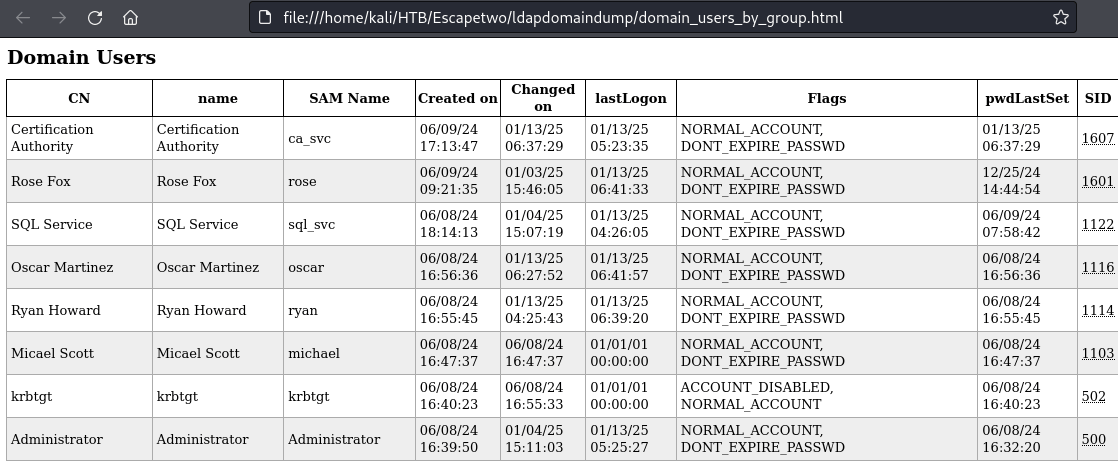This screenshot has width=1118, height=467.
Task: Open SID link 1607 for ca_svc
Action: pos(1097,138)
